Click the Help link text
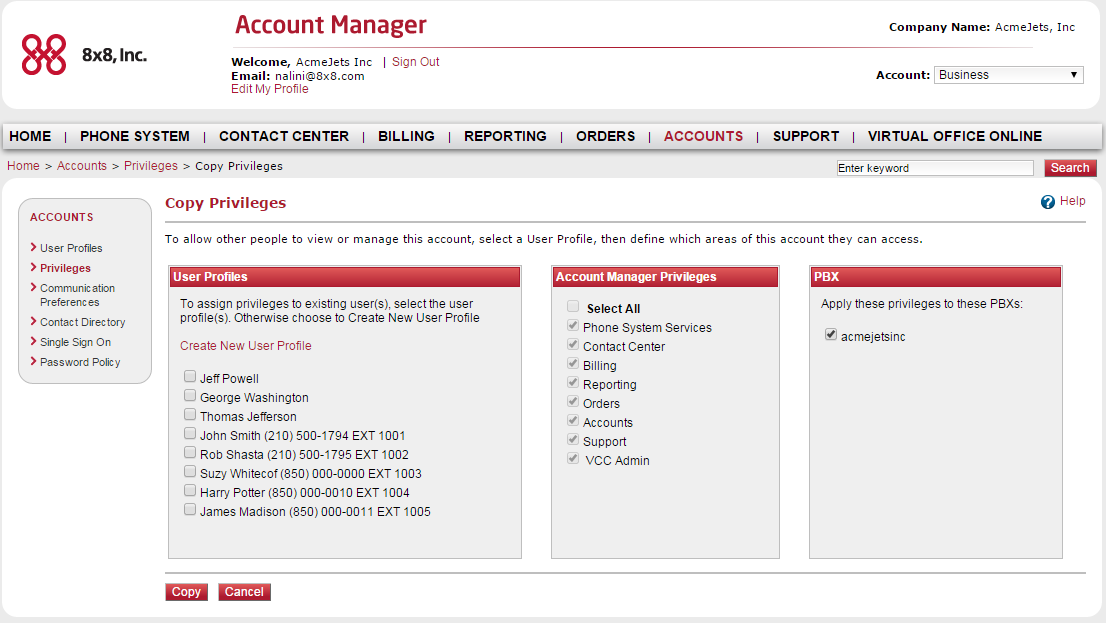The image size is (1106, 623). point(1072,201)
